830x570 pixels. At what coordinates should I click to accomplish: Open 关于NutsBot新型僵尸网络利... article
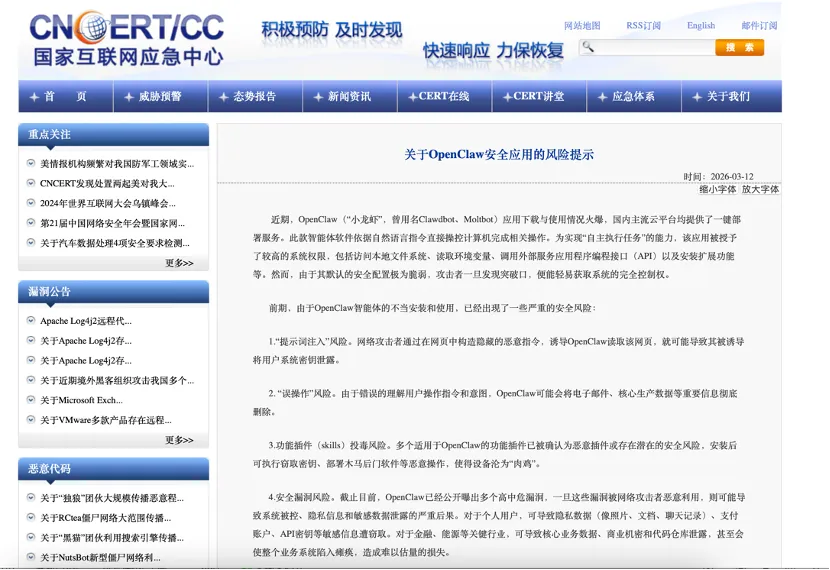coord(100,557)
